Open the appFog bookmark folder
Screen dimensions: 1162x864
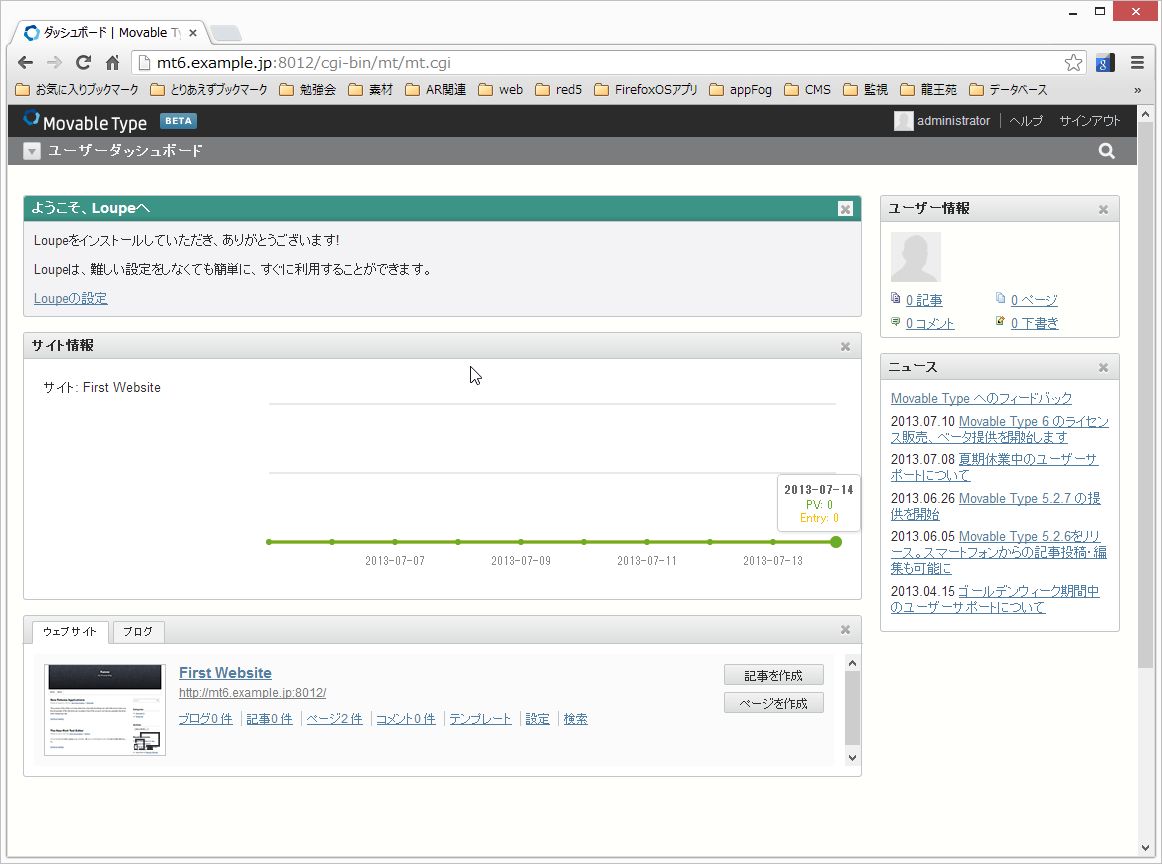click(740, 90)
